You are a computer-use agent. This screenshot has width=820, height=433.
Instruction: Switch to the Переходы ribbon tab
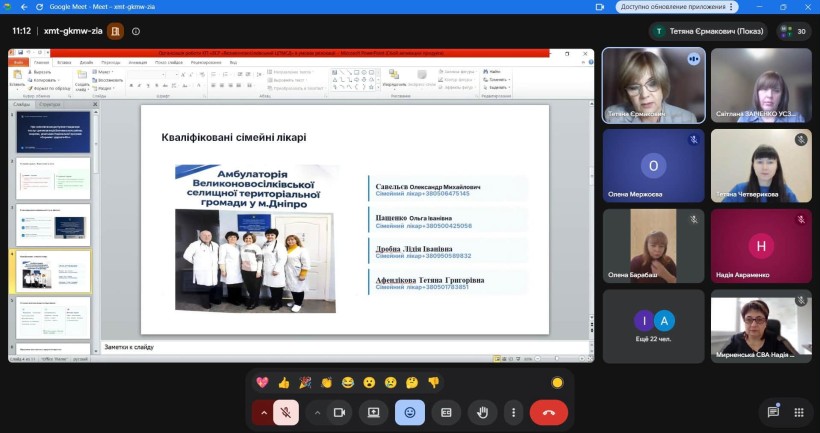[110, 62]
